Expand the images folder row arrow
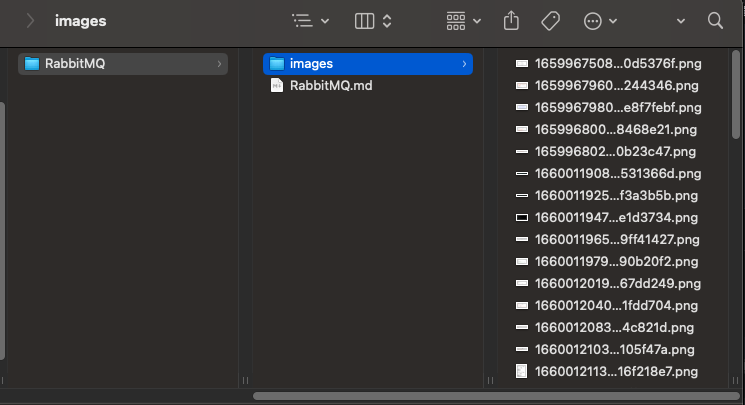The height and width of the screenshot is (405, 745). (x=464, y=64)
